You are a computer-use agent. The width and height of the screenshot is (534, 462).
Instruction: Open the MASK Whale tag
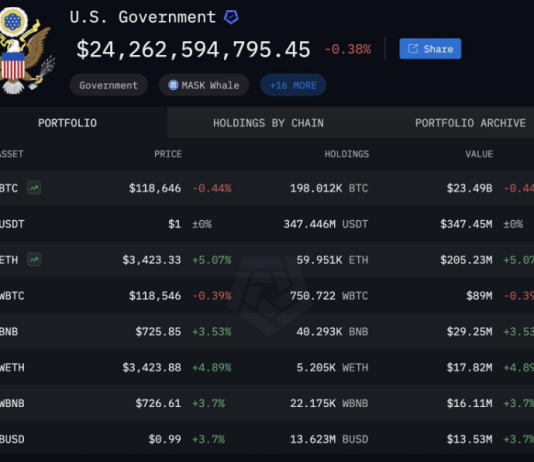[204, 85]
